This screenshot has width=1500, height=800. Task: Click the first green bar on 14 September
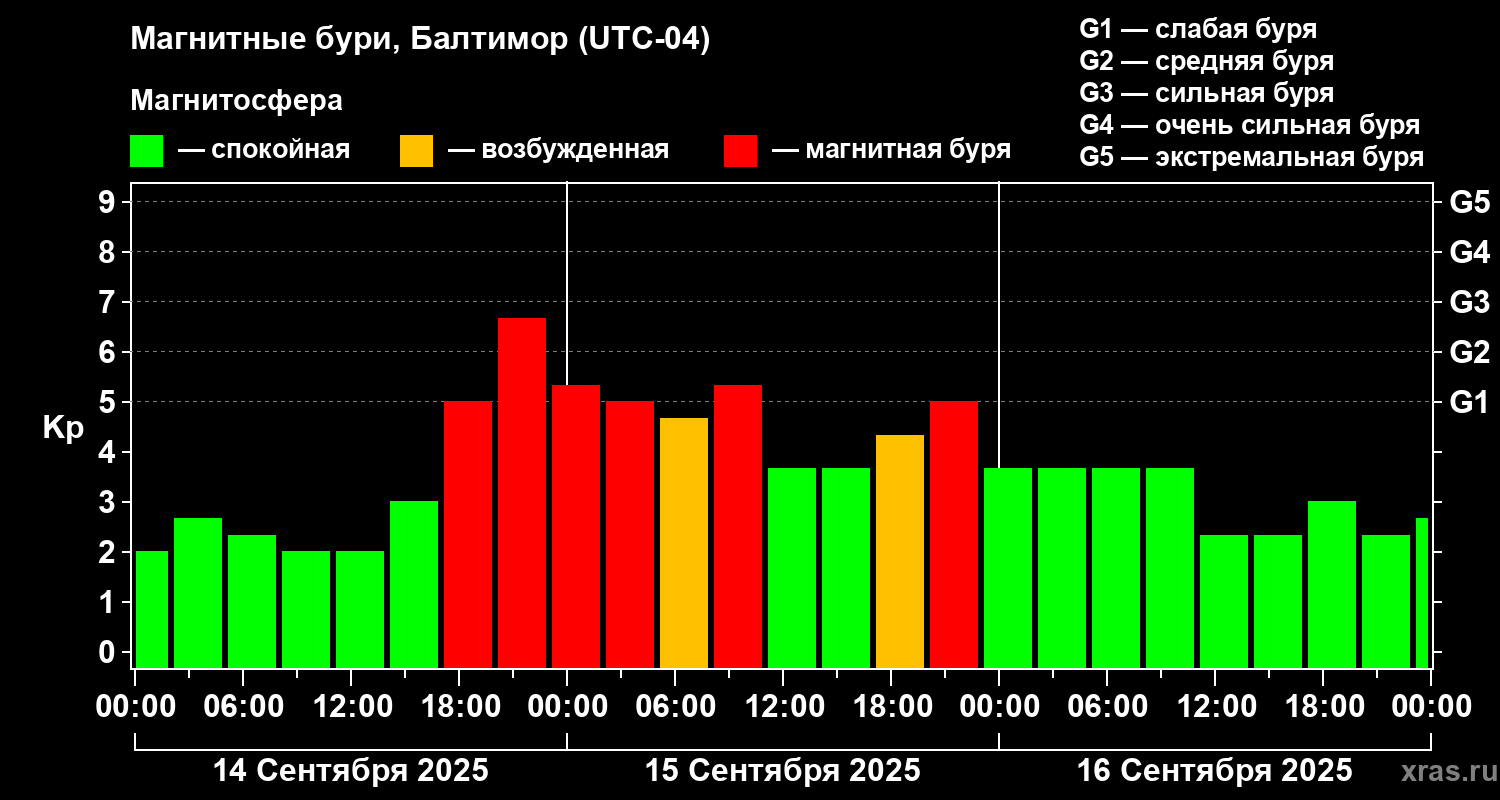(152, 609)
